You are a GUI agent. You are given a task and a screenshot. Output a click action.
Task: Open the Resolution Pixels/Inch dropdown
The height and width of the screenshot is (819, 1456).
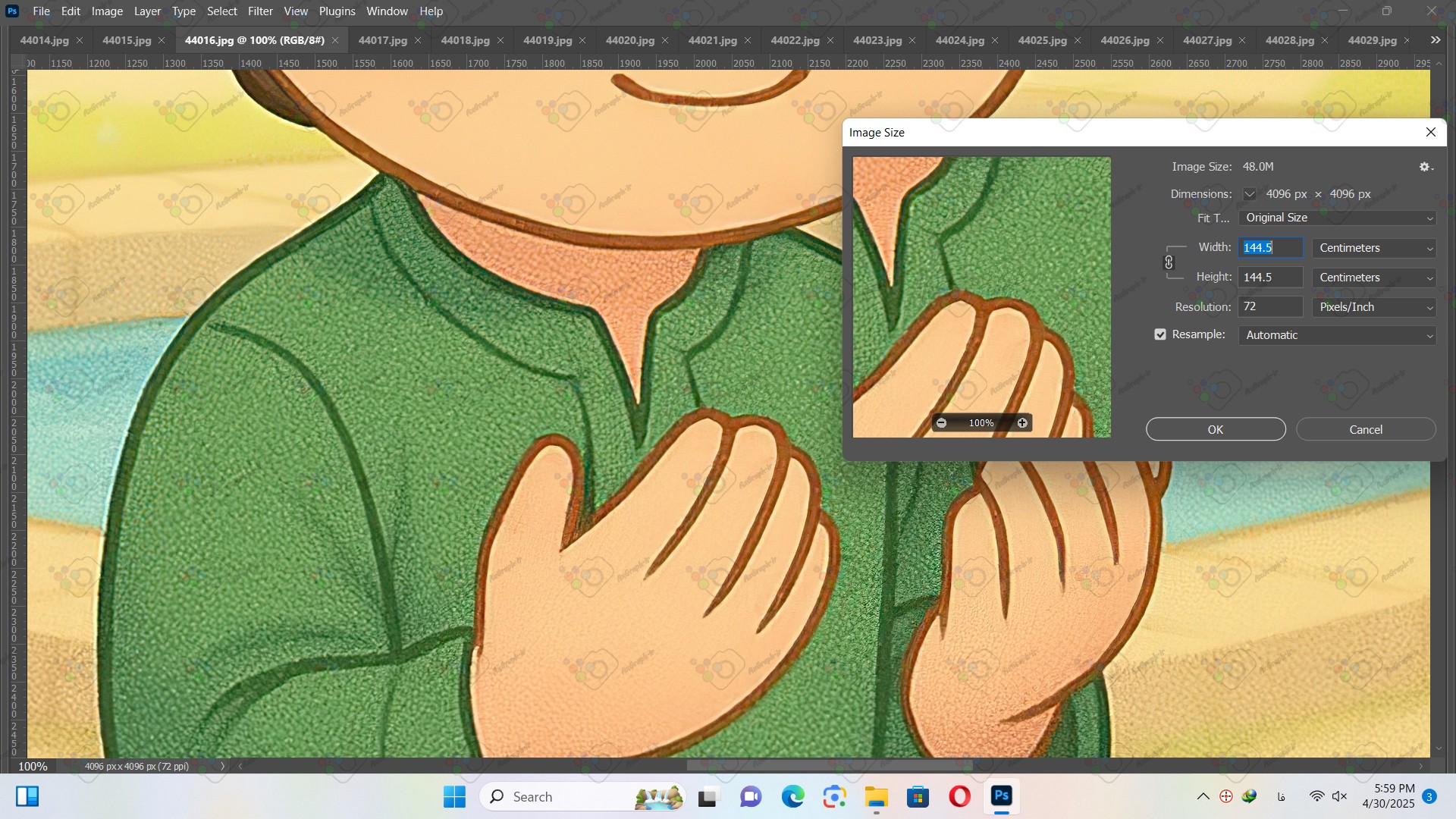click(x=1374, y=307)
